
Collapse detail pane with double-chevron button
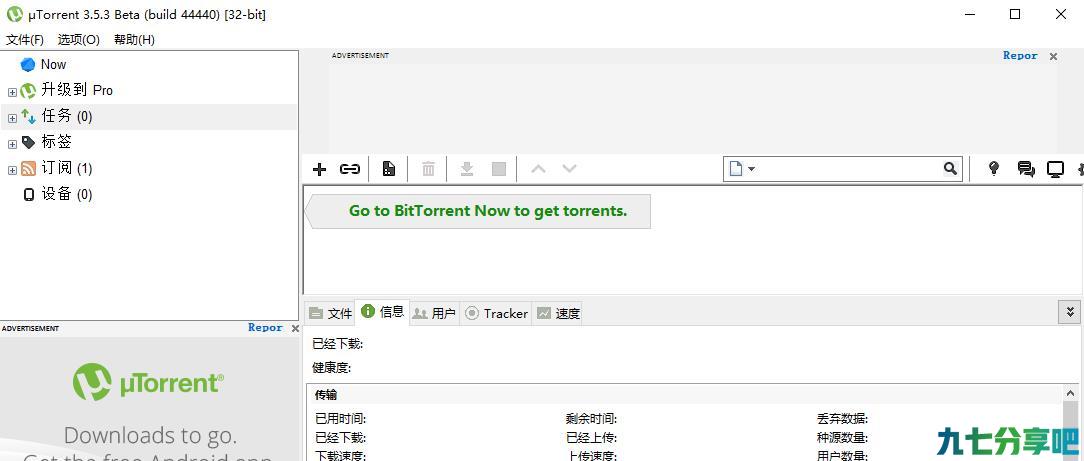coord(1069,312)
